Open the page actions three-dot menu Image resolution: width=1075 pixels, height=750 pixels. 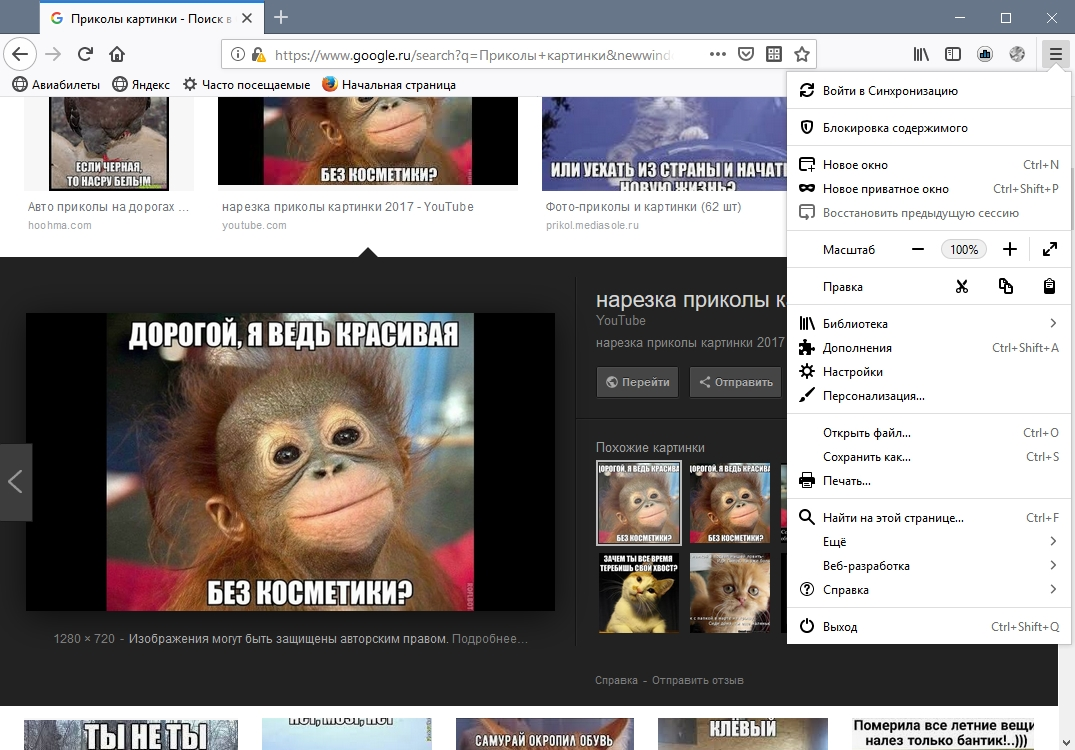[x=717, y=54]
